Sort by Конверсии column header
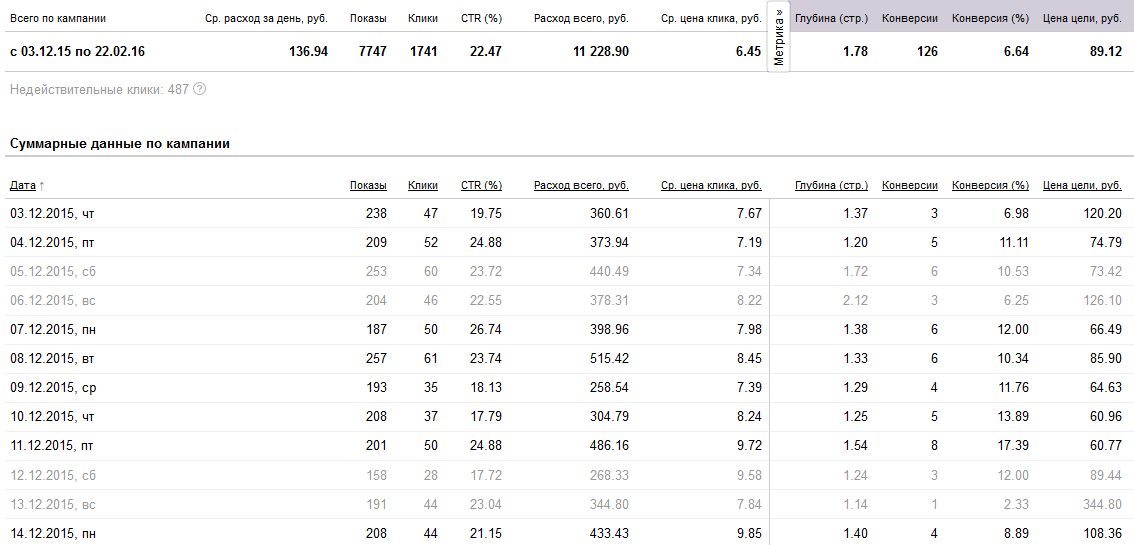Viewport: 1134px width, 545px height. coord(910,186)
